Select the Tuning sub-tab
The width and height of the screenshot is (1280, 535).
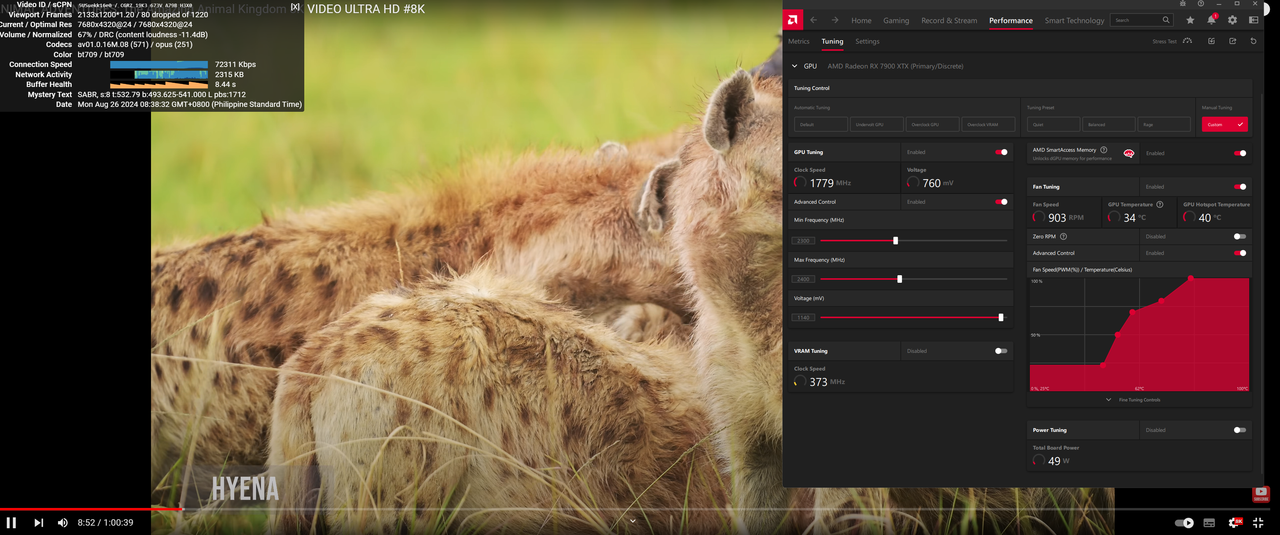tap(832, 41)
